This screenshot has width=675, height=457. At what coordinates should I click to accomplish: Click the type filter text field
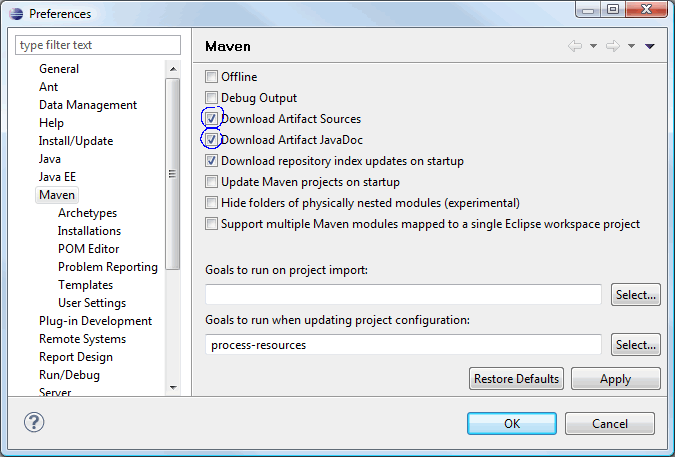(x=98, y=45)
